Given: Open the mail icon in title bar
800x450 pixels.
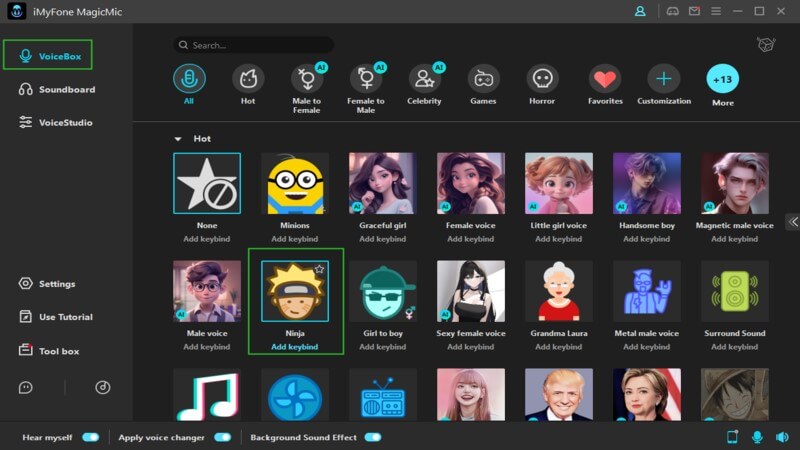Looking at the screenshot, I should click(x=694, y=11).
